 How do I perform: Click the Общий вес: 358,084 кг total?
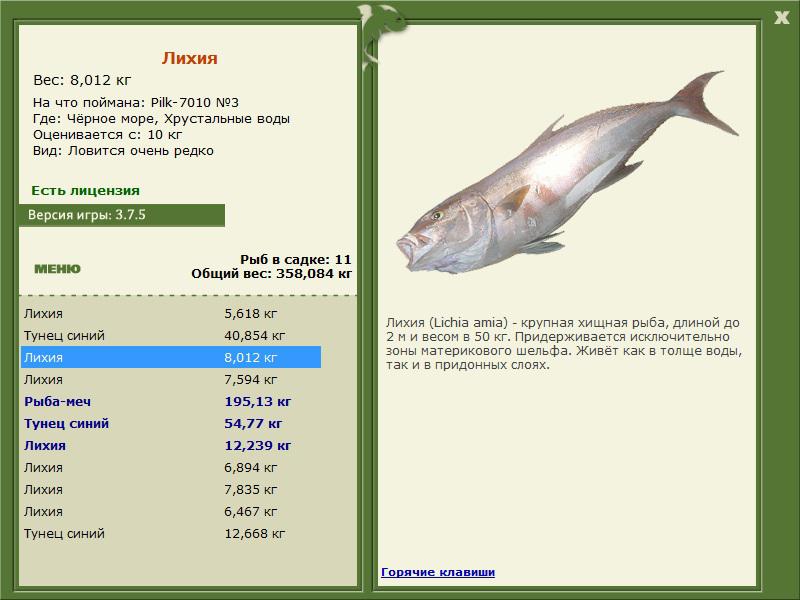(x=271, y=273)
